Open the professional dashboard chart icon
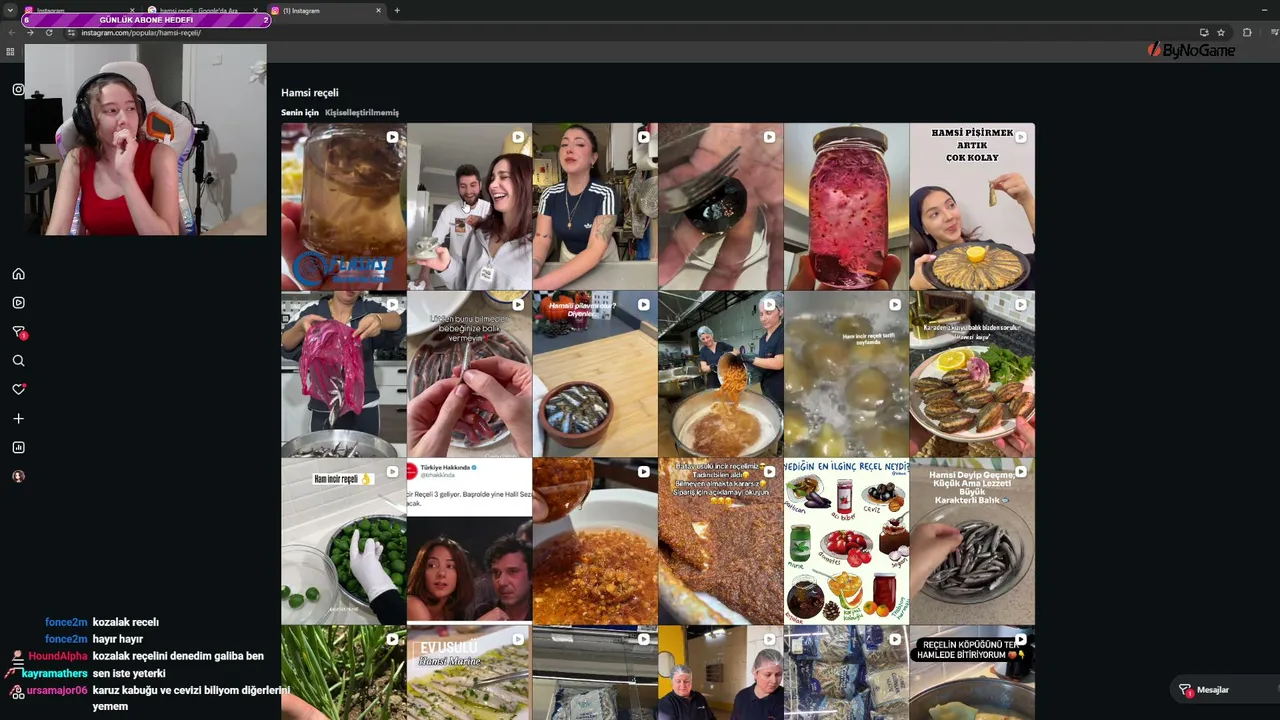The image size is (1280, 720). [18, 447]
